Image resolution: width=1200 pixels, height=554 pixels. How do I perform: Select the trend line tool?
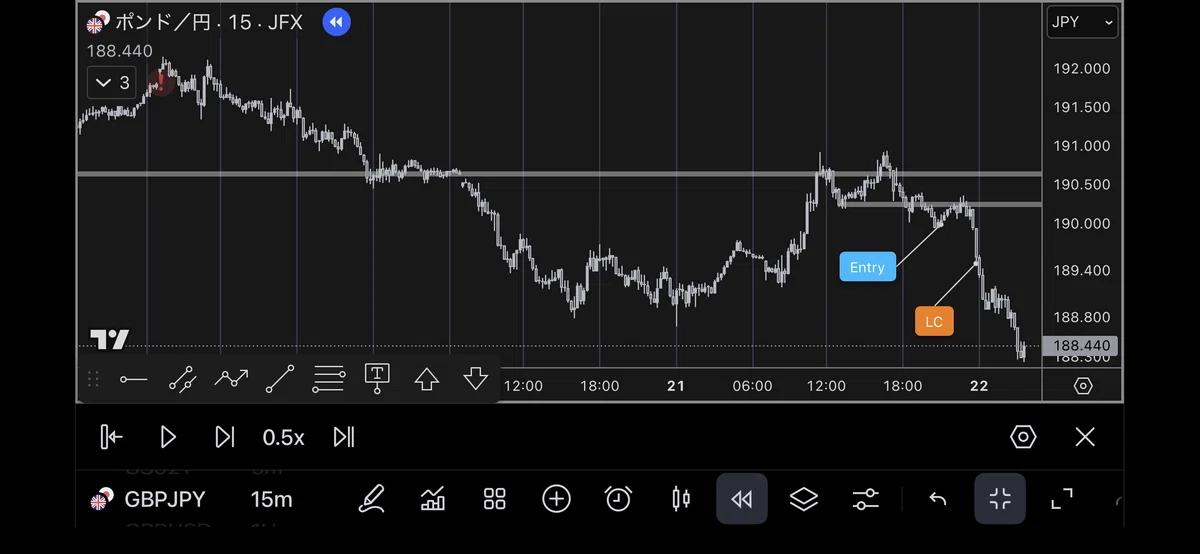(x=280, y=379)
